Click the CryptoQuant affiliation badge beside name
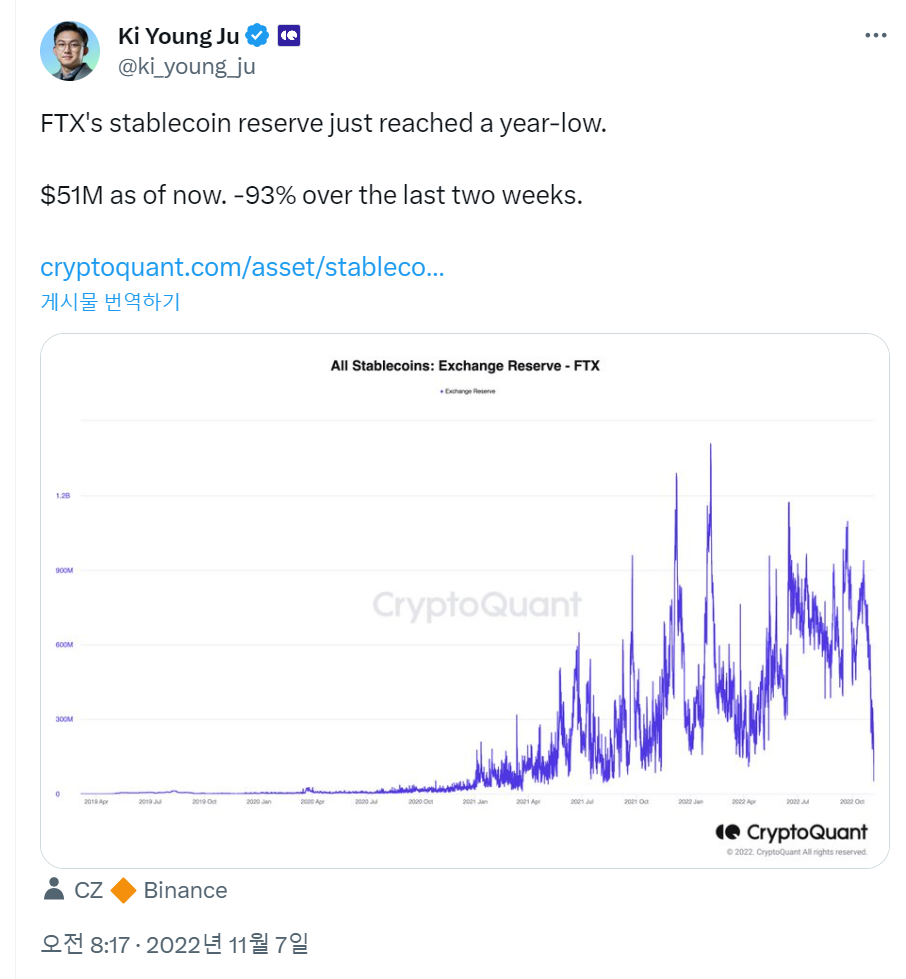906x979 pixels. click(290, 37)
